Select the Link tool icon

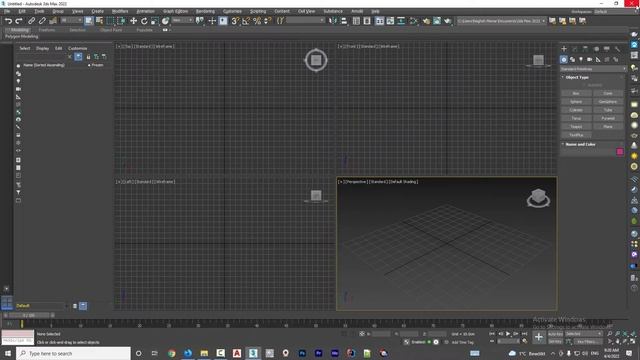point(31,21)
